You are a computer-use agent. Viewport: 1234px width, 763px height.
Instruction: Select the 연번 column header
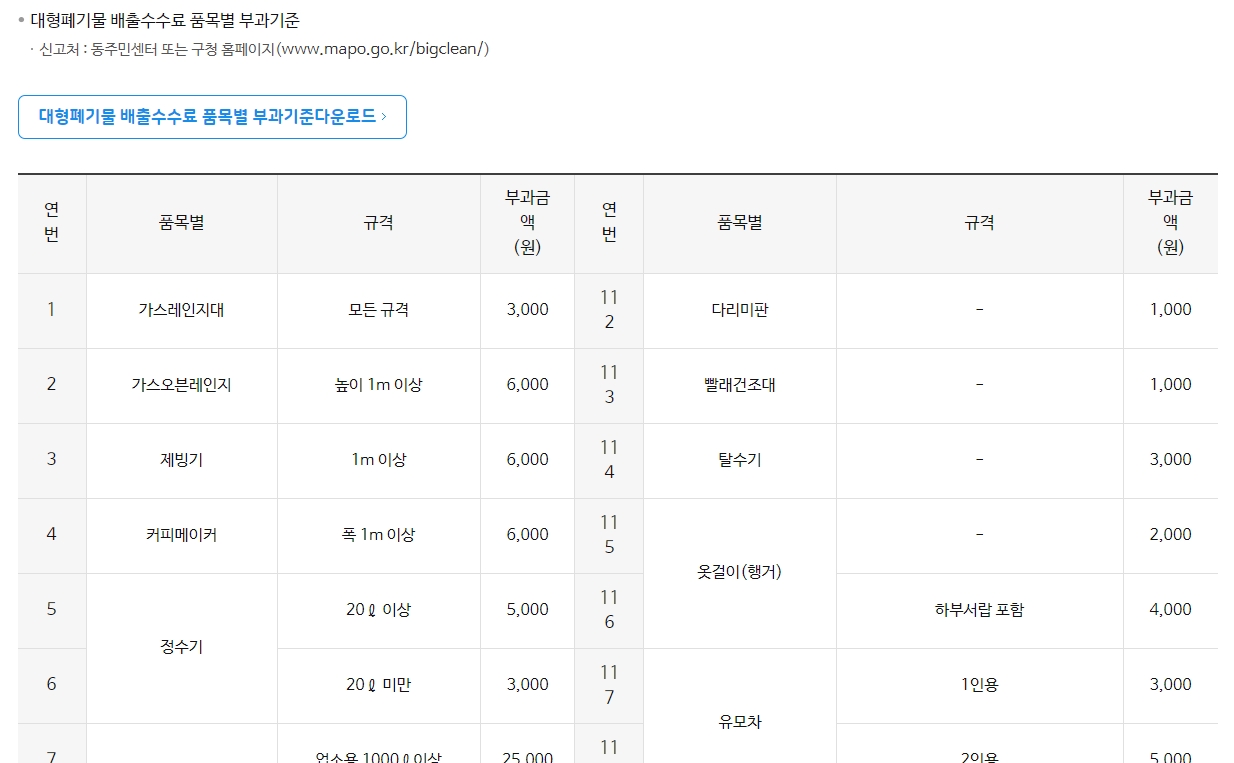(51, 223)
